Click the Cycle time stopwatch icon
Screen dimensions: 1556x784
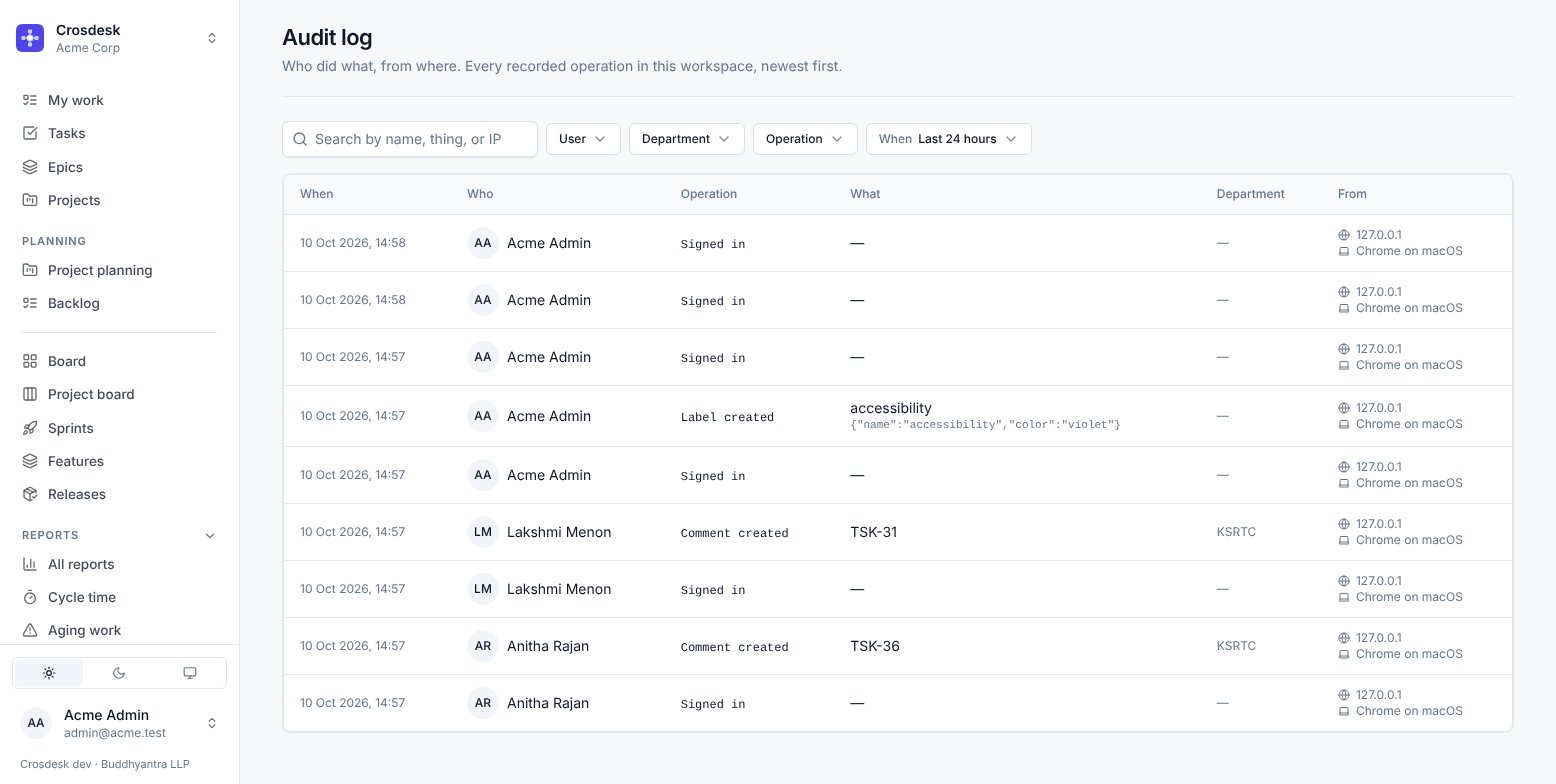(30, 597)
